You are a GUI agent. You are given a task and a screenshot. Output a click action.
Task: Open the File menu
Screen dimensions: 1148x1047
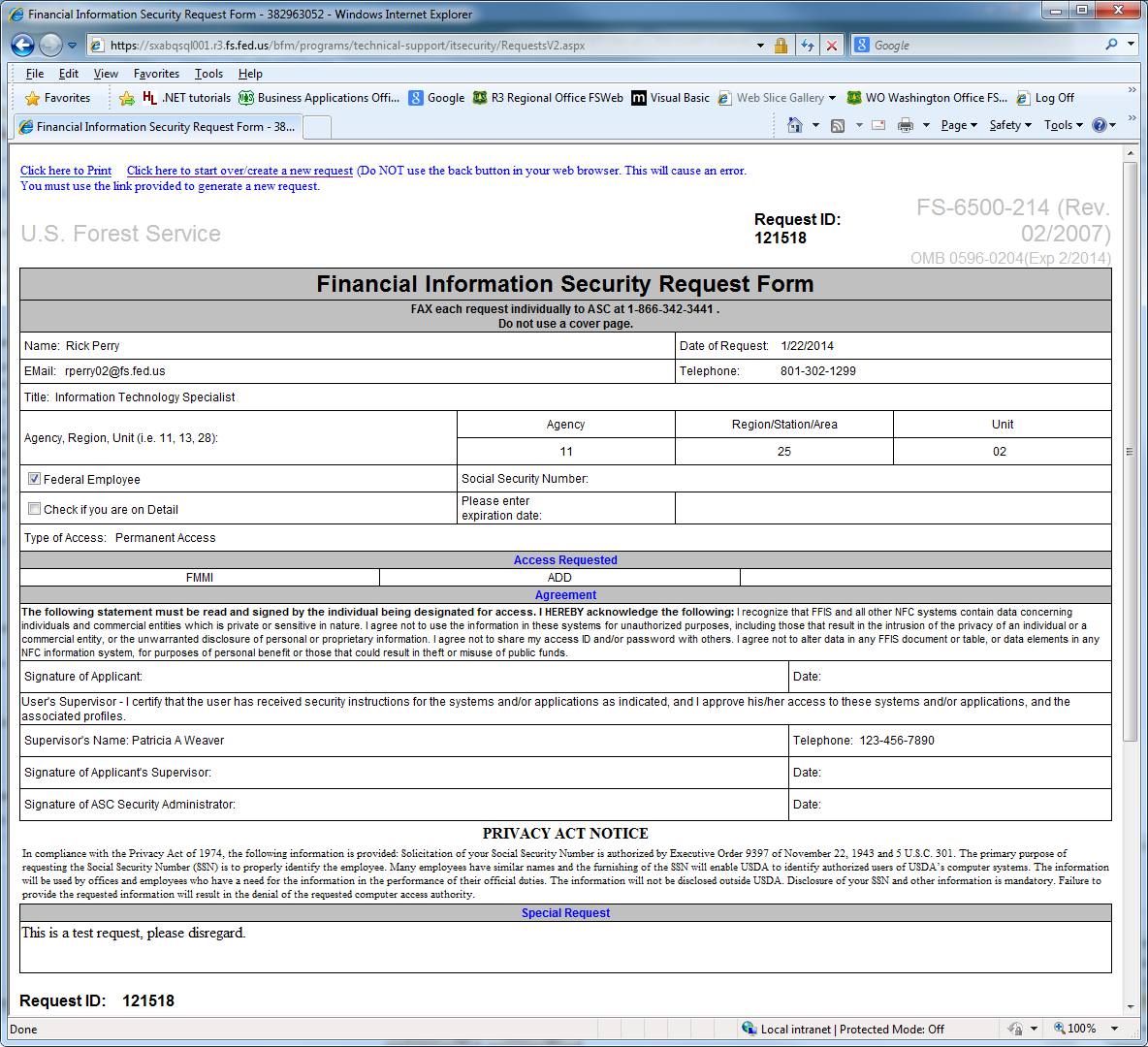[34, 74]
